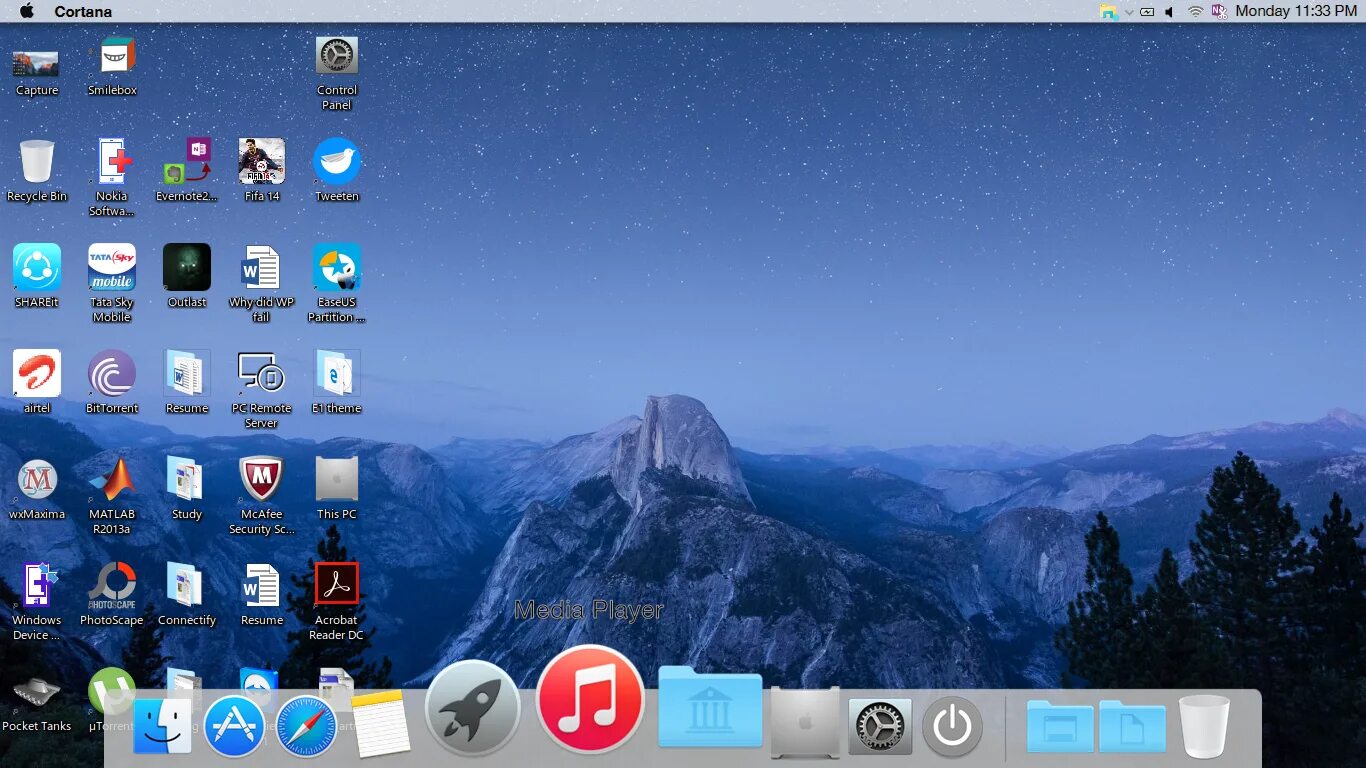Open the speaker volume tray icon
Screen dimensions: 1366x768
1169,12
